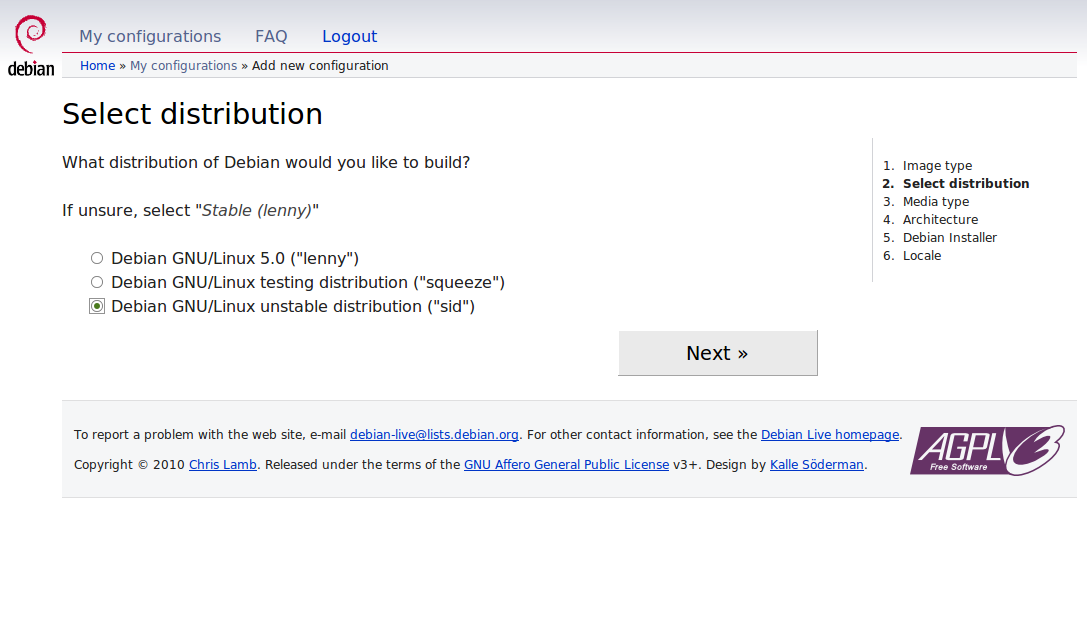
Task: Visit Chris Lamb link in footer
Action: (223, 465)
